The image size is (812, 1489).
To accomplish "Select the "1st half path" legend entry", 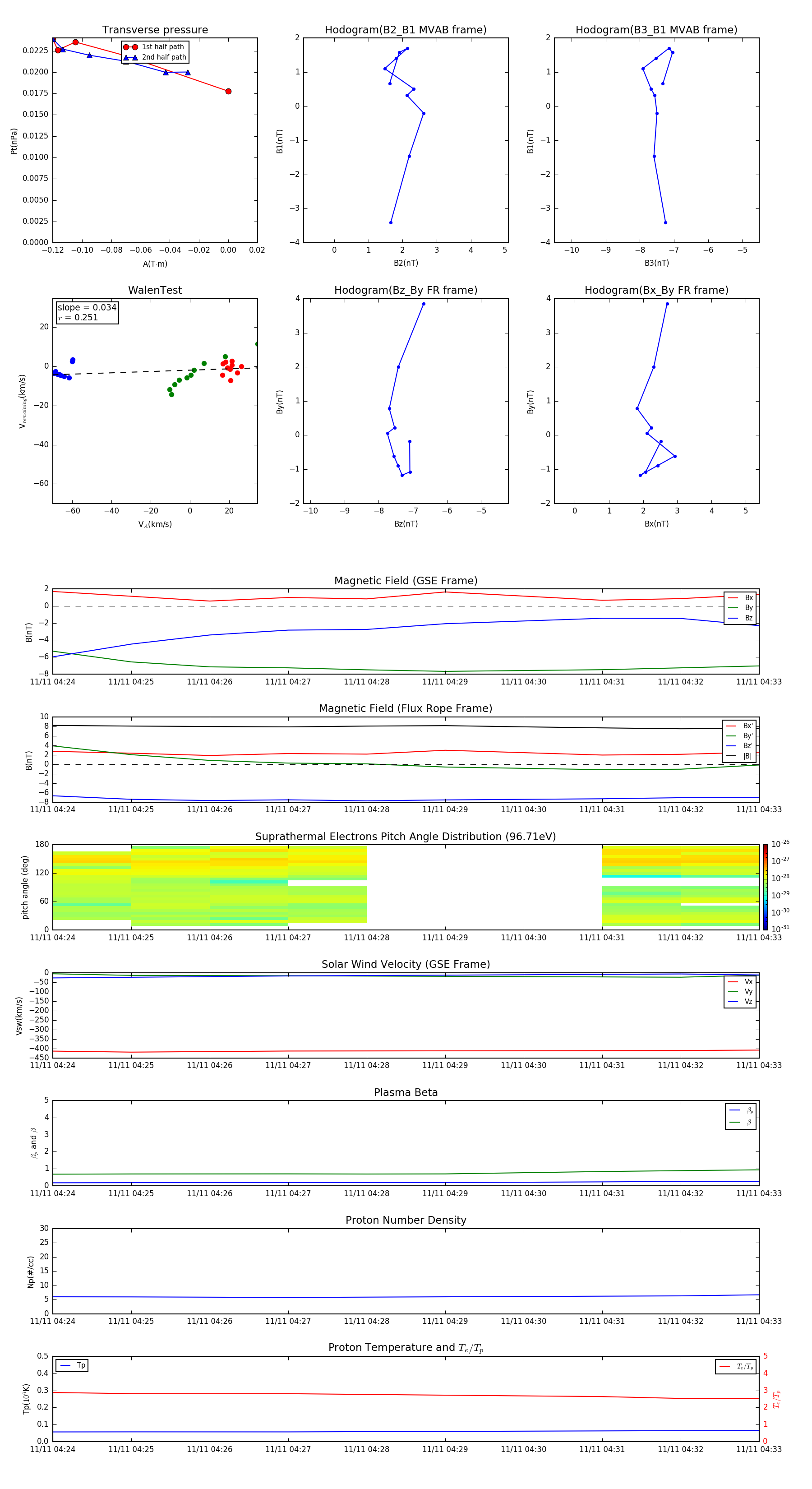I will tap(154, 47).
